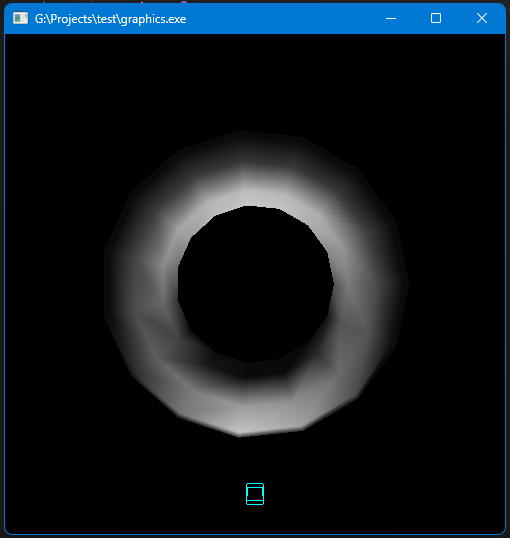Click the right side of the shaded torus
Viewport: 510px width, 538px height.
coord(371,285)
